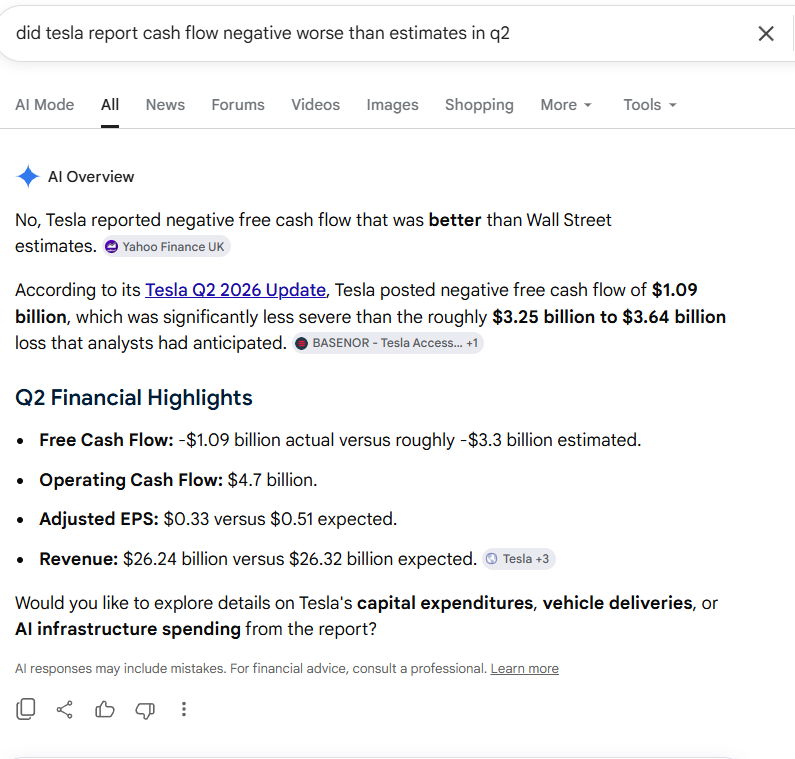Viewport: 795px width, 759px height.
Task: Click the AI Overview label
Action: point(91,176)
